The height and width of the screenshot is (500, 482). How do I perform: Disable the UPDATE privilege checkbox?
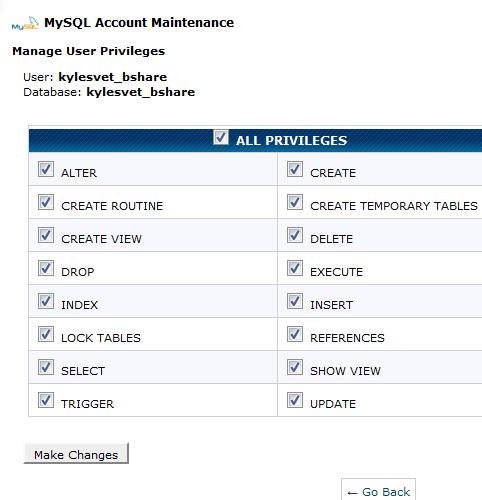[295, 400]
